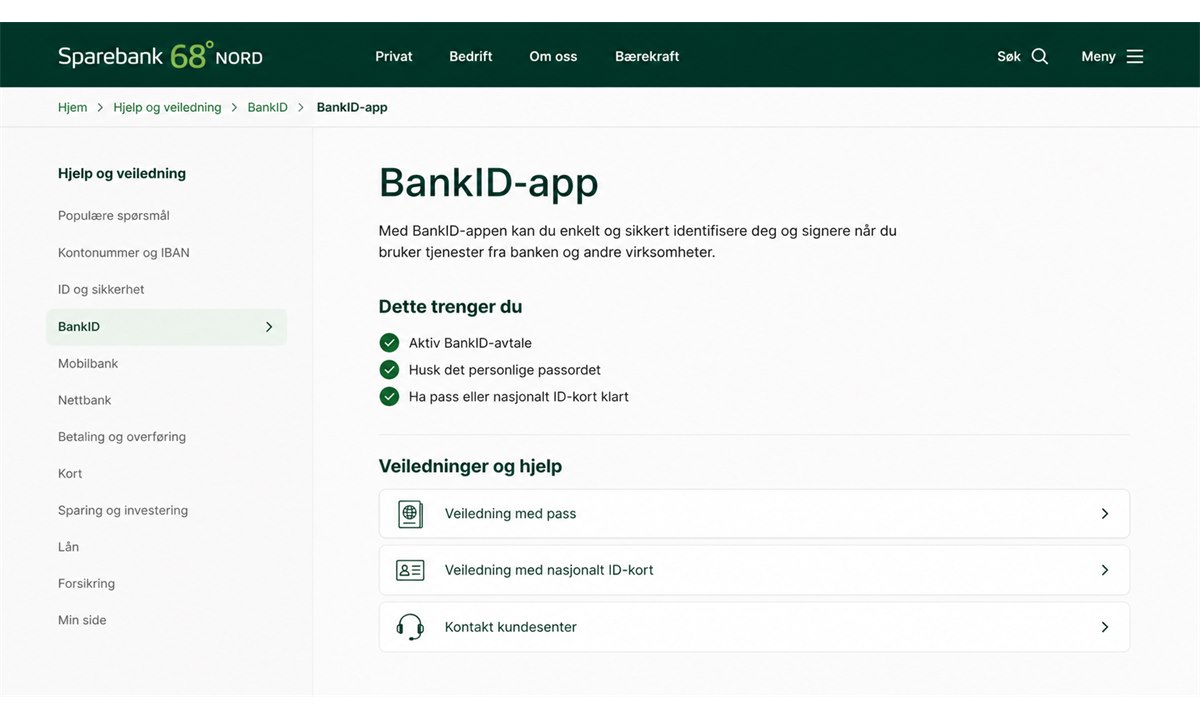Image resolution: width=1200 pixels, height=720 pixels.
Task: Click the chevron on Kontakt kundesenter row
Action: pos(1105,627)
